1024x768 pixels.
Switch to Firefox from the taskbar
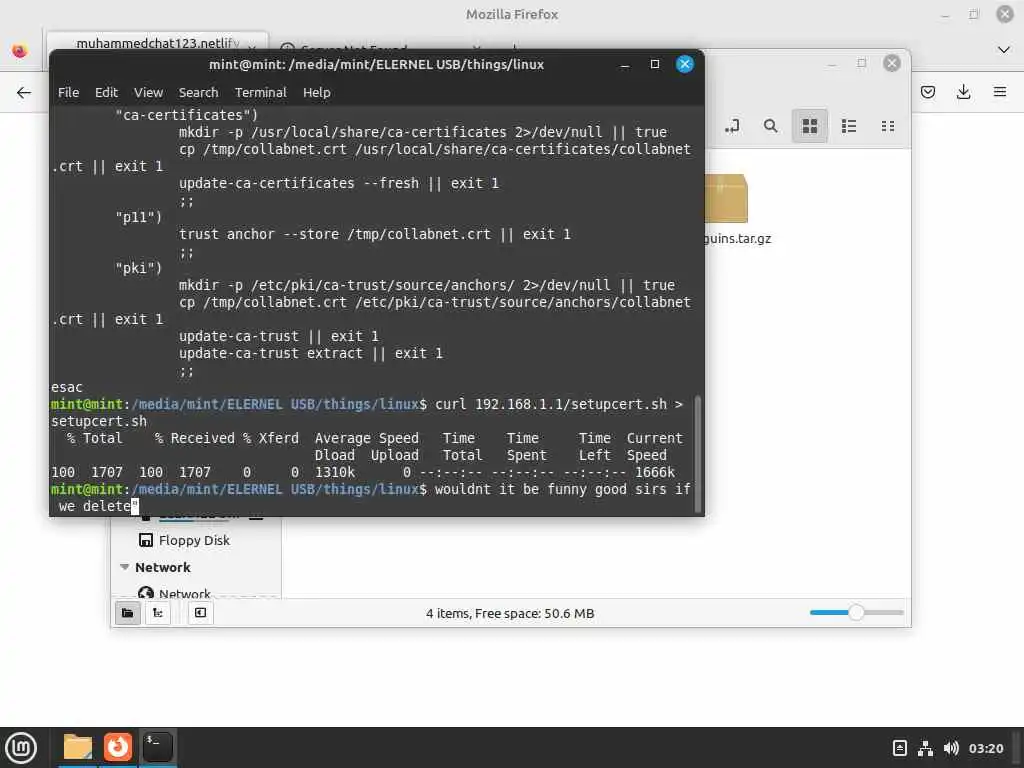pos(118,747)
